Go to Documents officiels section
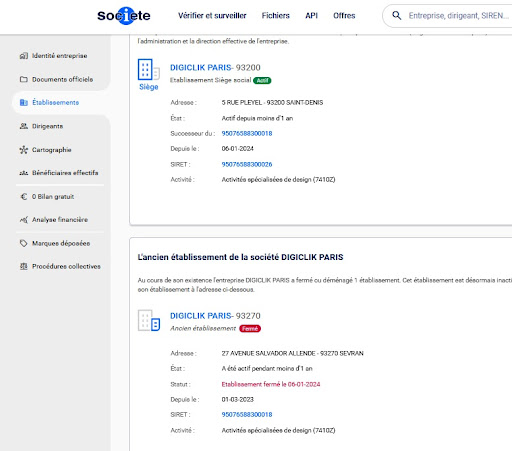The height and width of the screenshot is (451, 512). pos(62,79)
